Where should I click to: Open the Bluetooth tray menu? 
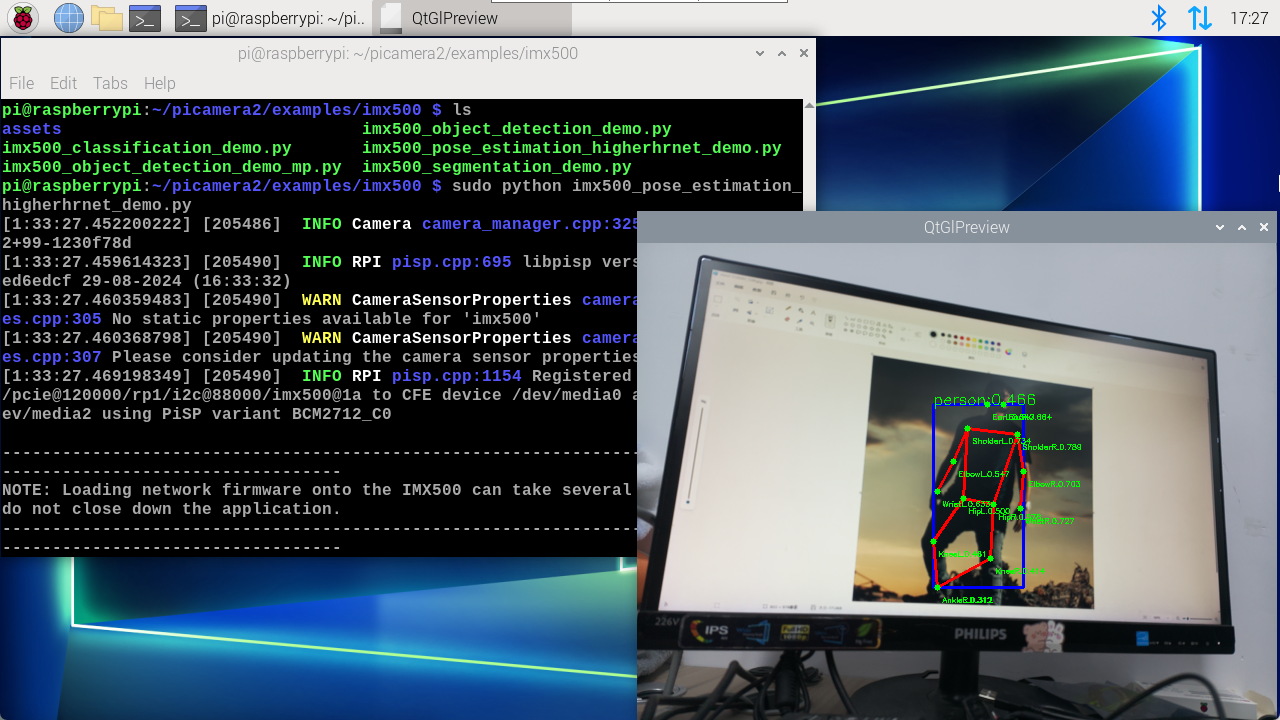1159,18
